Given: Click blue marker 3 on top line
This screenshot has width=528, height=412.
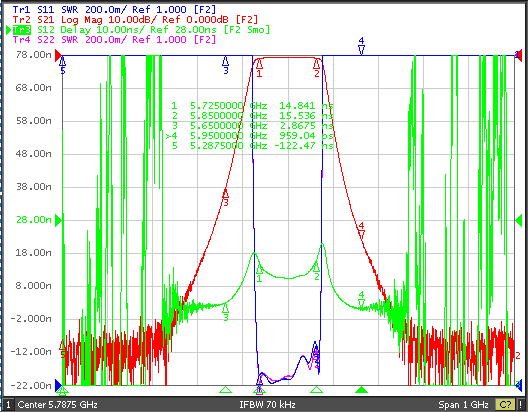Looking at the screenshot, I should [x=226, y=65].
